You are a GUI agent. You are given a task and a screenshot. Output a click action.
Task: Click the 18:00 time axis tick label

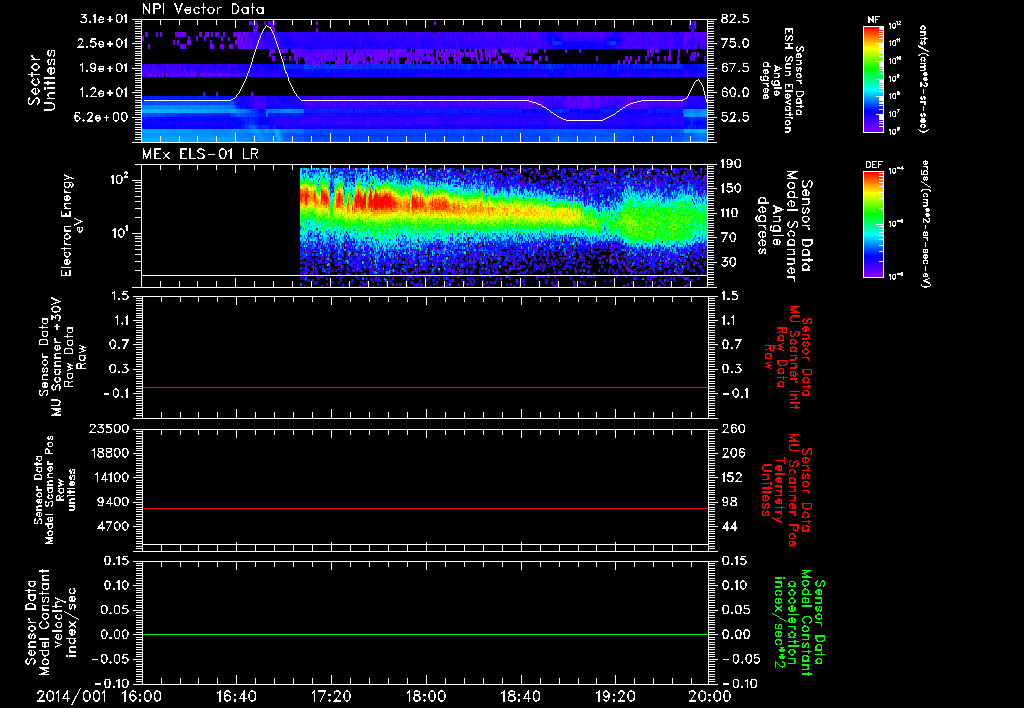(x=426, y=696)
